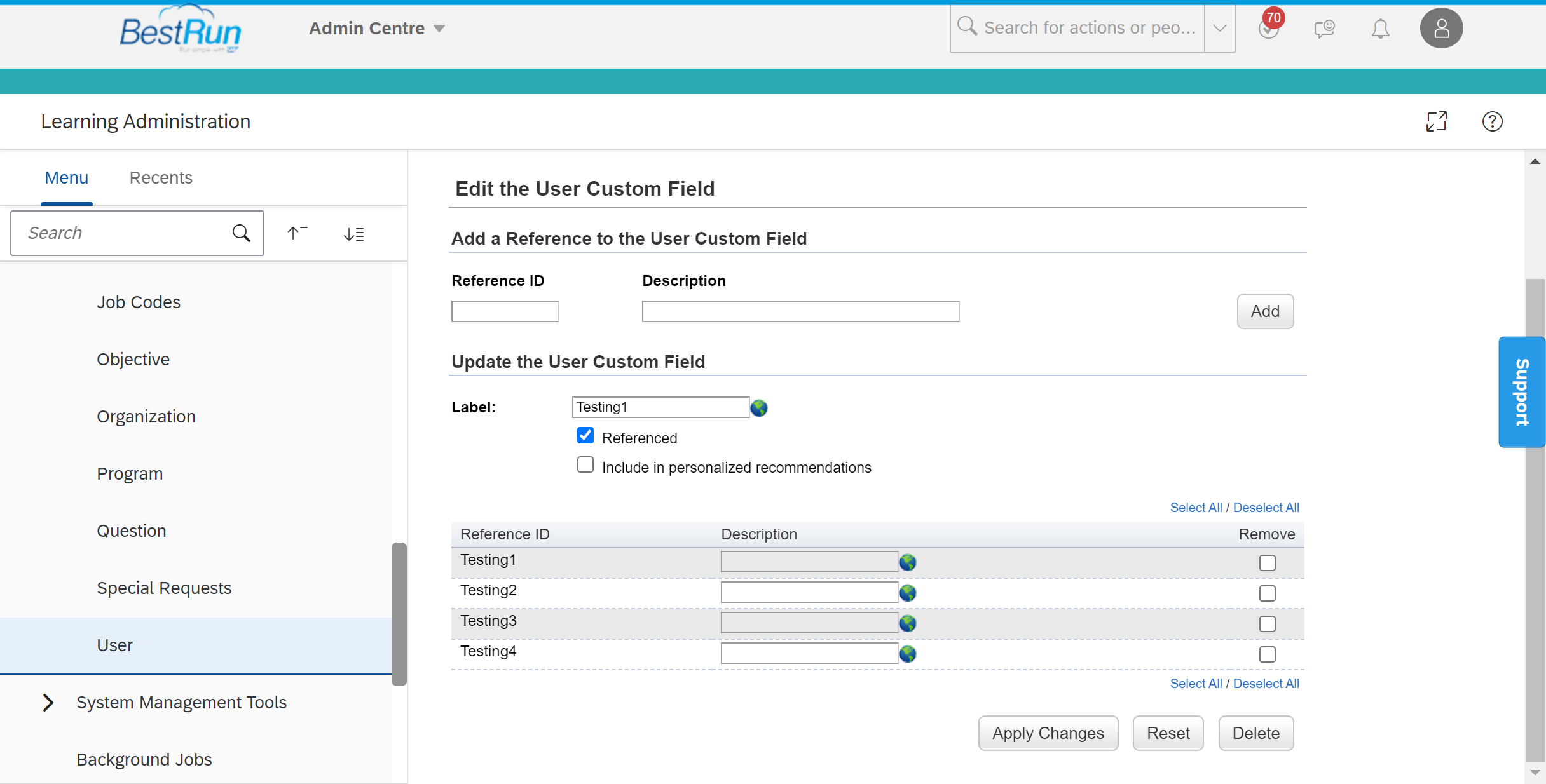Check Remove box for Testing3
Image resolution: width=1546 pixels, height=784 pixels.
click(1268, 624)
